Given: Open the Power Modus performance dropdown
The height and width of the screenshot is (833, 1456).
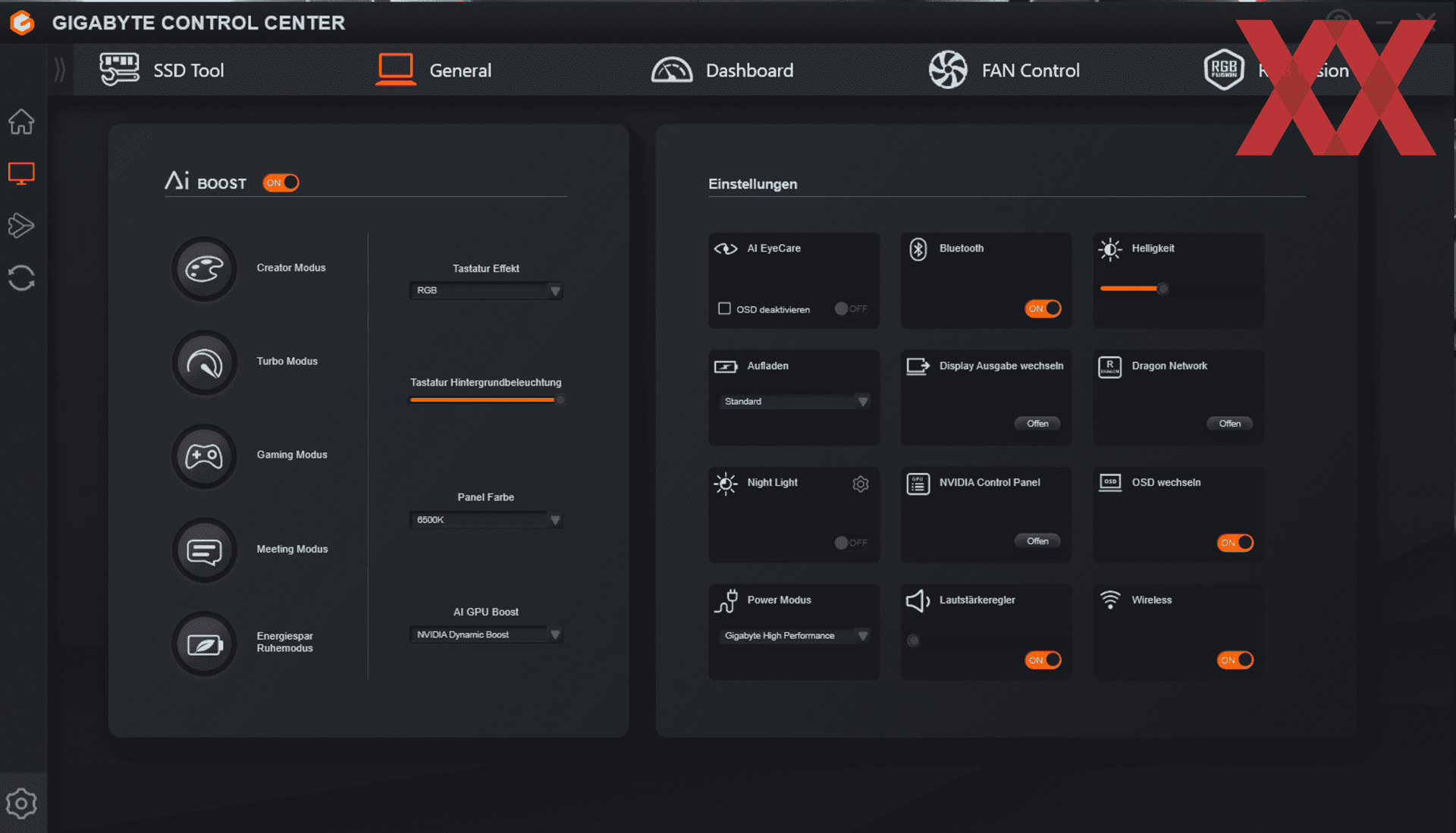Looking at the screenshot, I should [794, 635].
